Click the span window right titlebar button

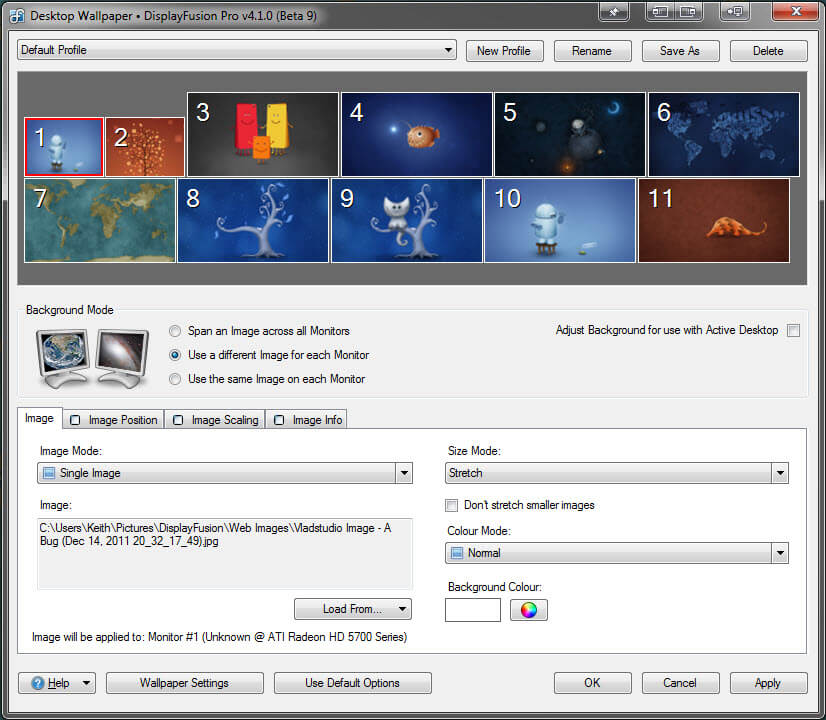(x=689, y=11)
